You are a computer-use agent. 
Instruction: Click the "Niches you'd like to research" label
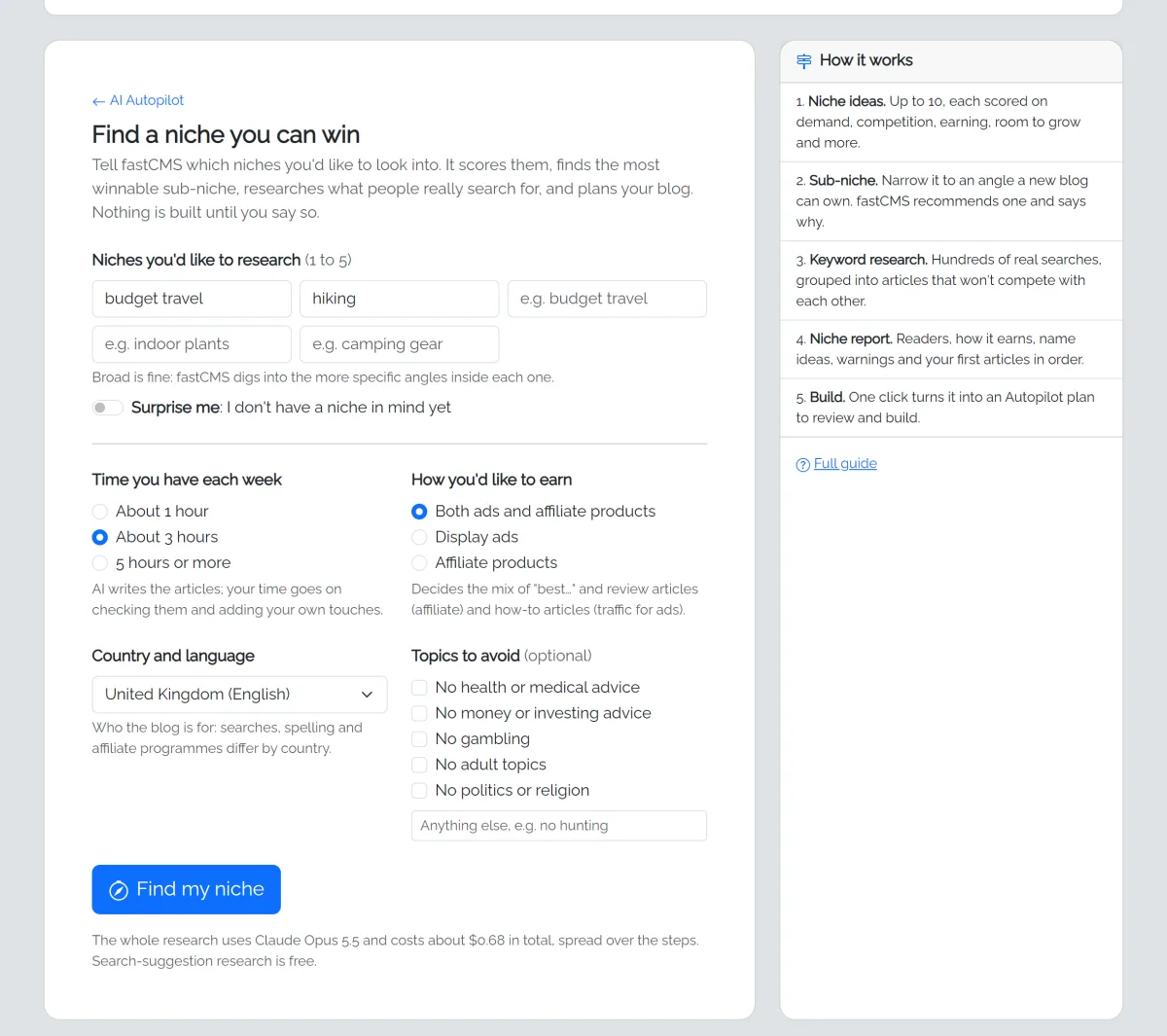coord(196,260)
